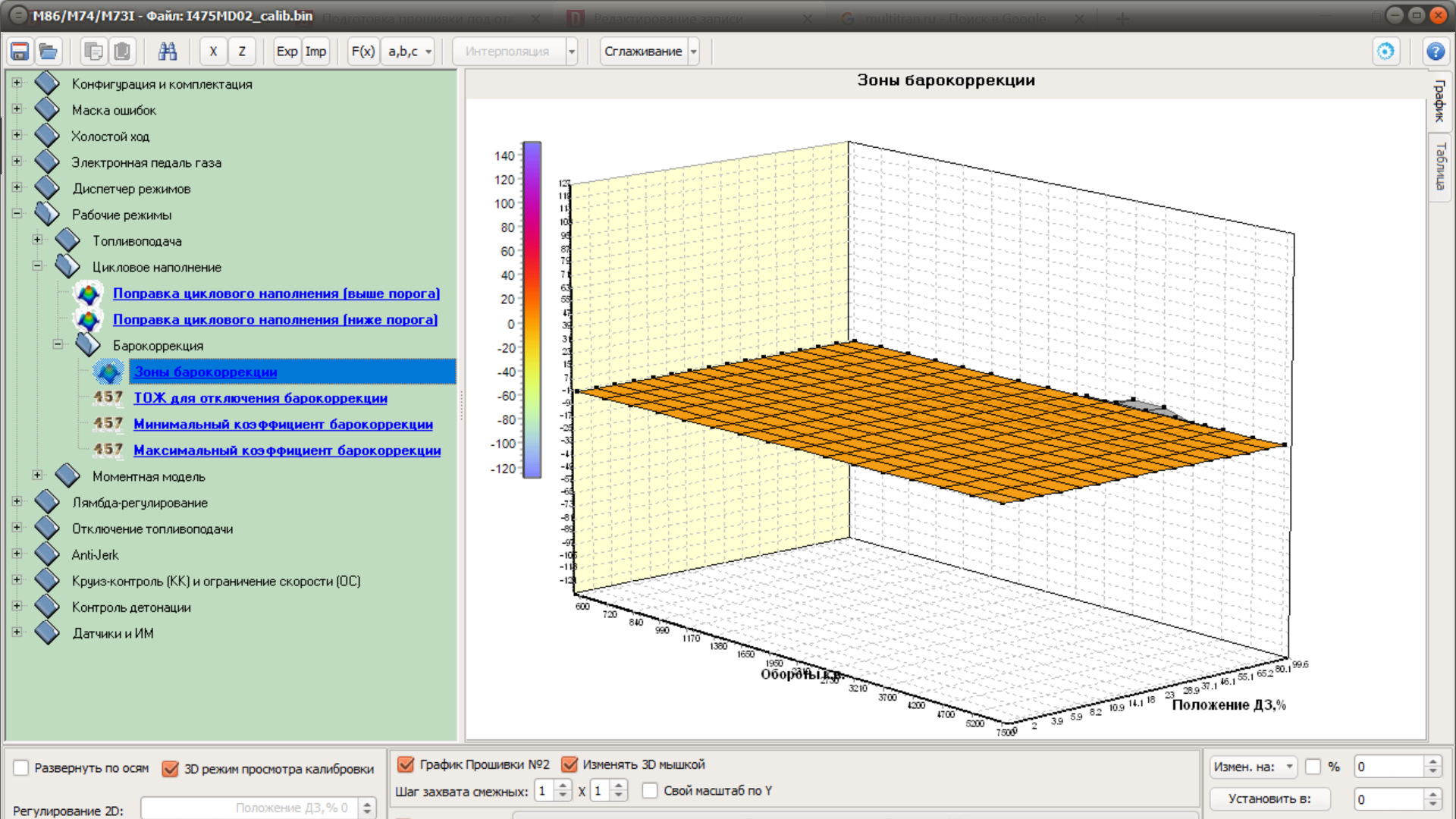Click the Установить в: button
The width and height of the screenshot is (1456, 819).
pos(1269,799)
